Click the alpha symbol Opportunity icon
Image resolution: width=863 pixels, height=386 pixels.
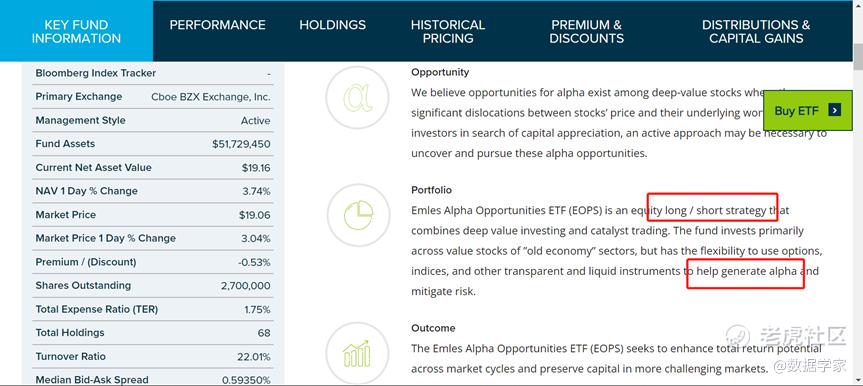358,97
